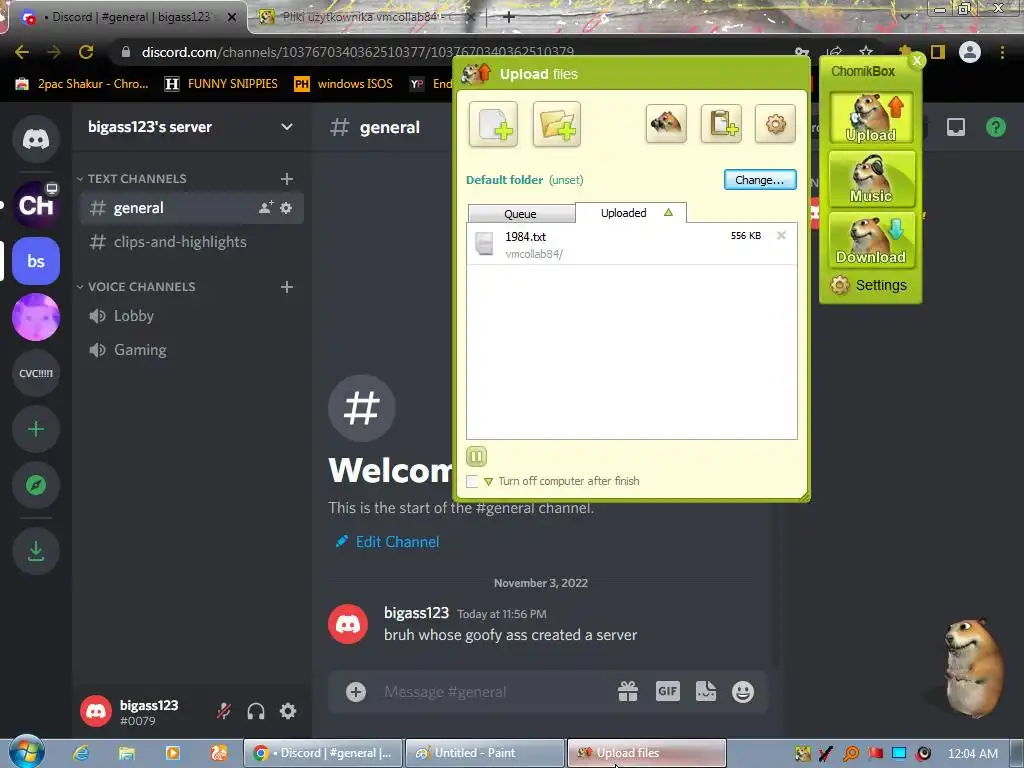
Task: Pause uploads with the pause button
Action: pos(477,456)
